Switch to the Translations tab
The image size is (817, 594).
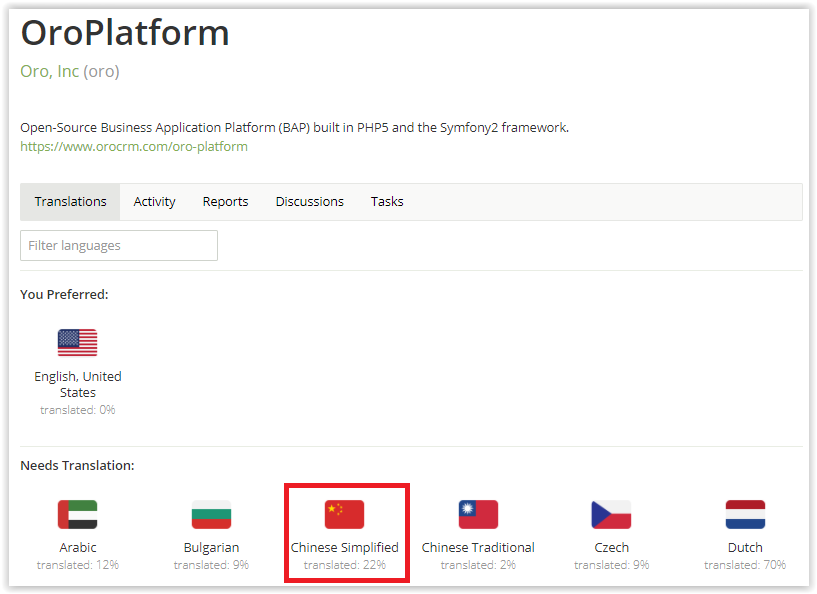[70, 202]
